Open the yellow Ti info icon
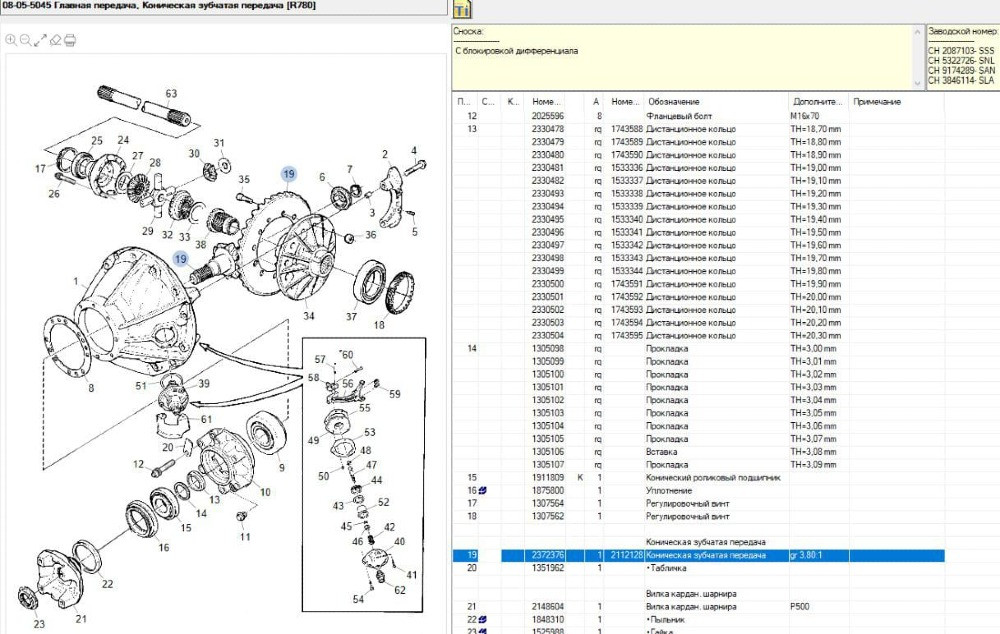The image size is (1000, 634). tap(461, 10)
